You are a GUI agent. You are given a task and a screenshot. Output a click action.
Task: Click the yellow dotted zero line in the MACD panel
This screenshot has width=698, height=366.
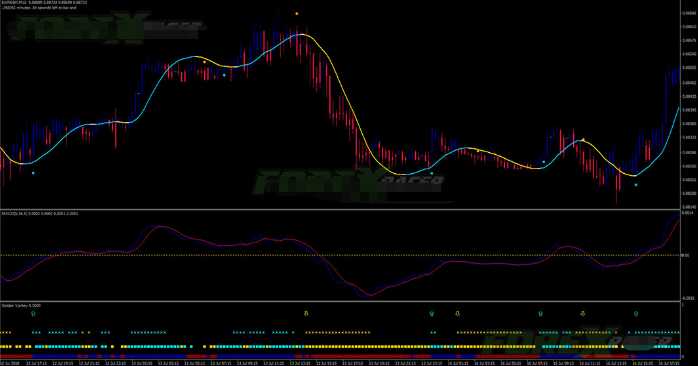pos(340,255)
